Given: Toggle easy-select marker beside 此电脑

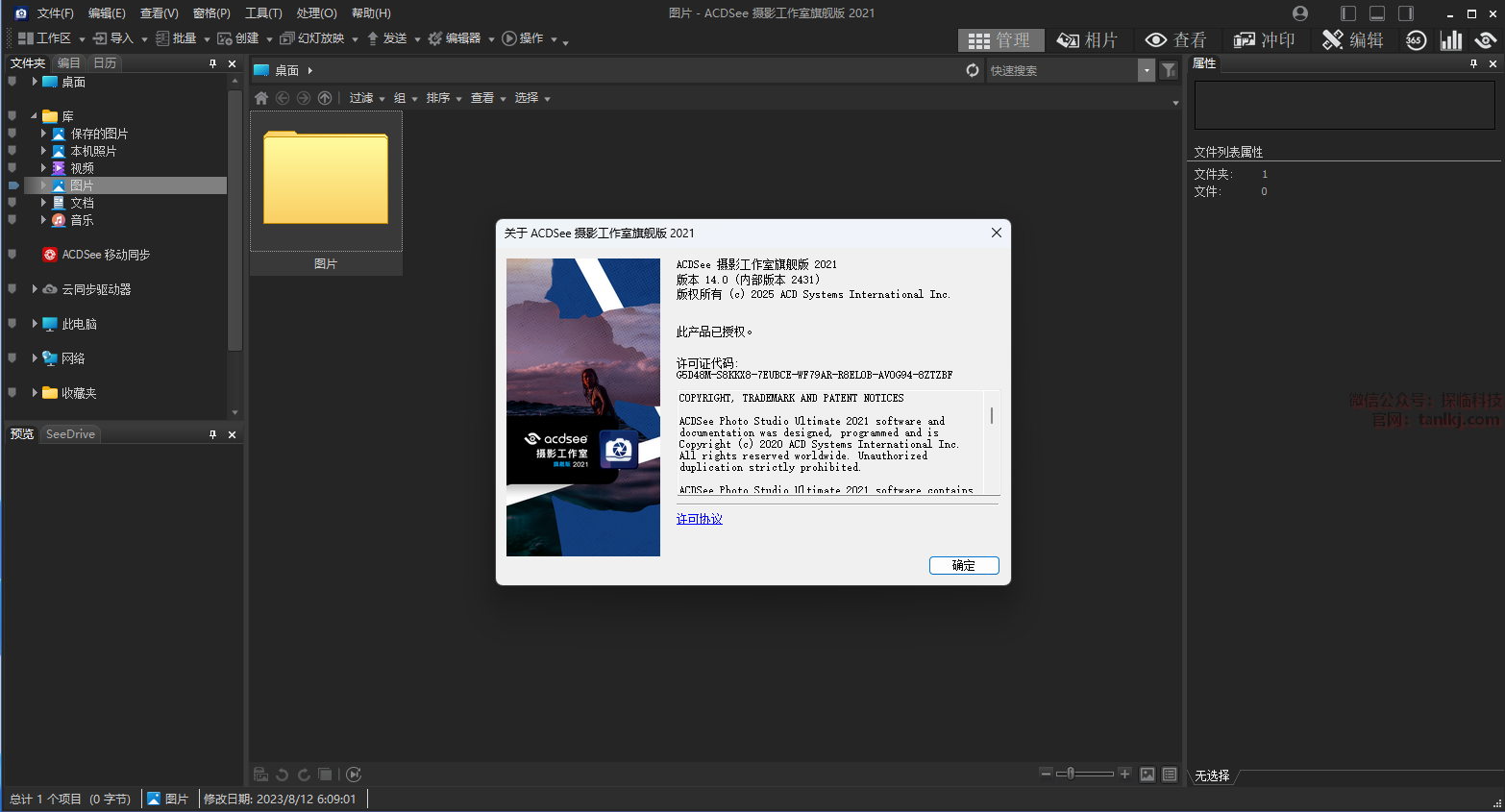Looking at the screenshot, I should pyautogui.click(x=12, y=324).
